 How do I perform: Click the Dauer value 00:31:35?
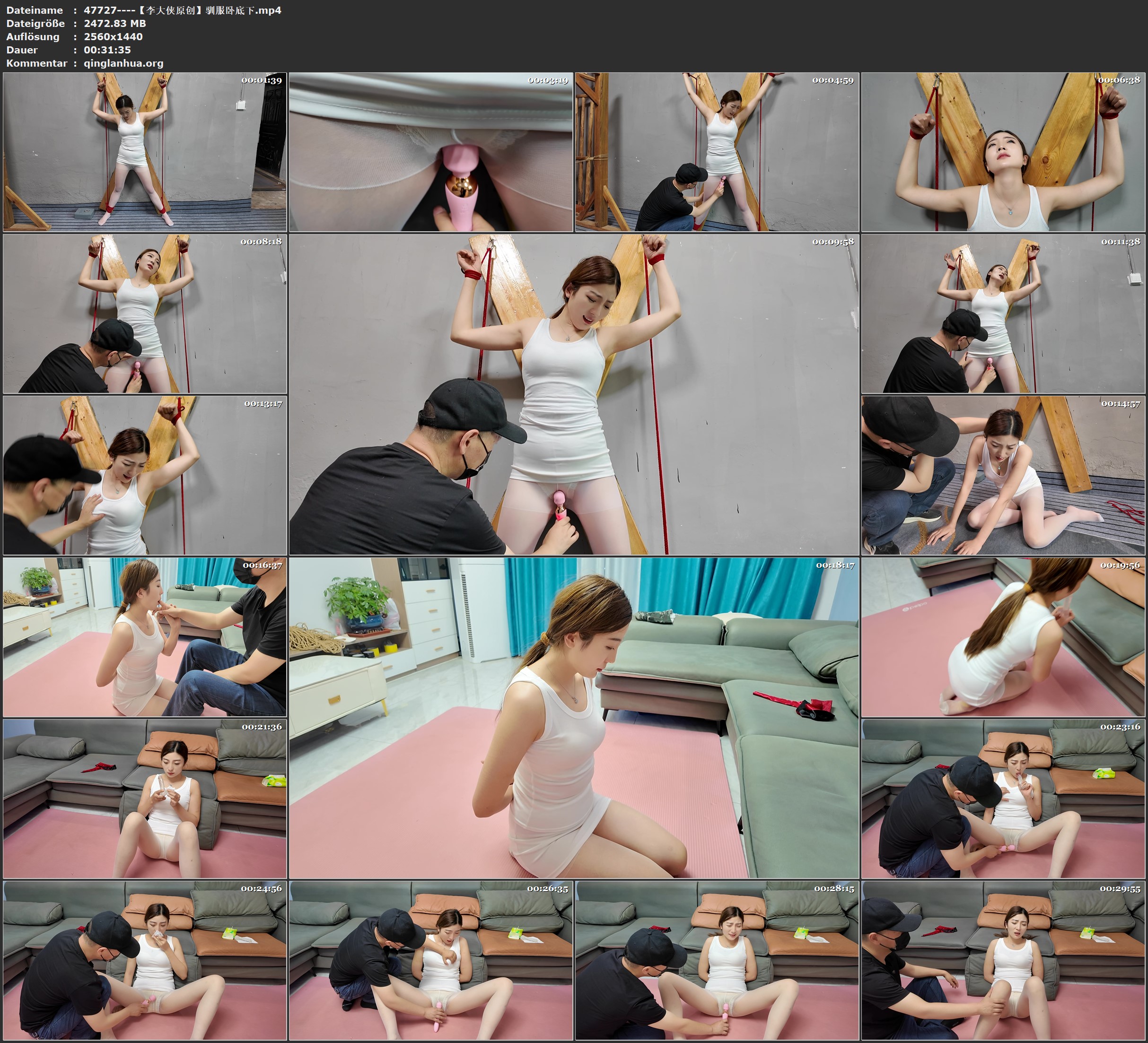pyautogui.click(x=108, y=50)
